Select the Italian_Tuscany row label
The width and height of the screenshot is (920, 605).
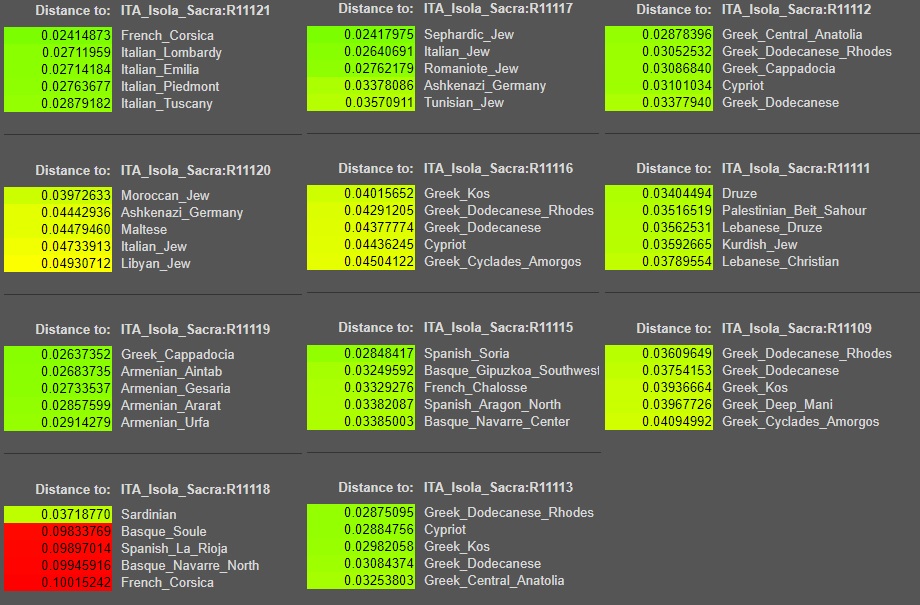(167, 103)
